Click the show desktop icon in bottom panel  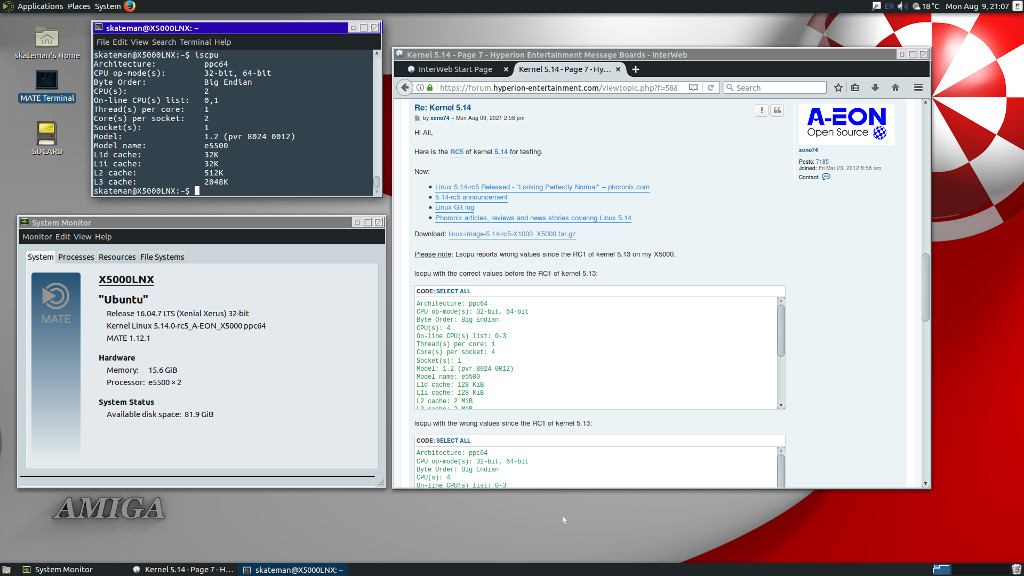(6, 569)
